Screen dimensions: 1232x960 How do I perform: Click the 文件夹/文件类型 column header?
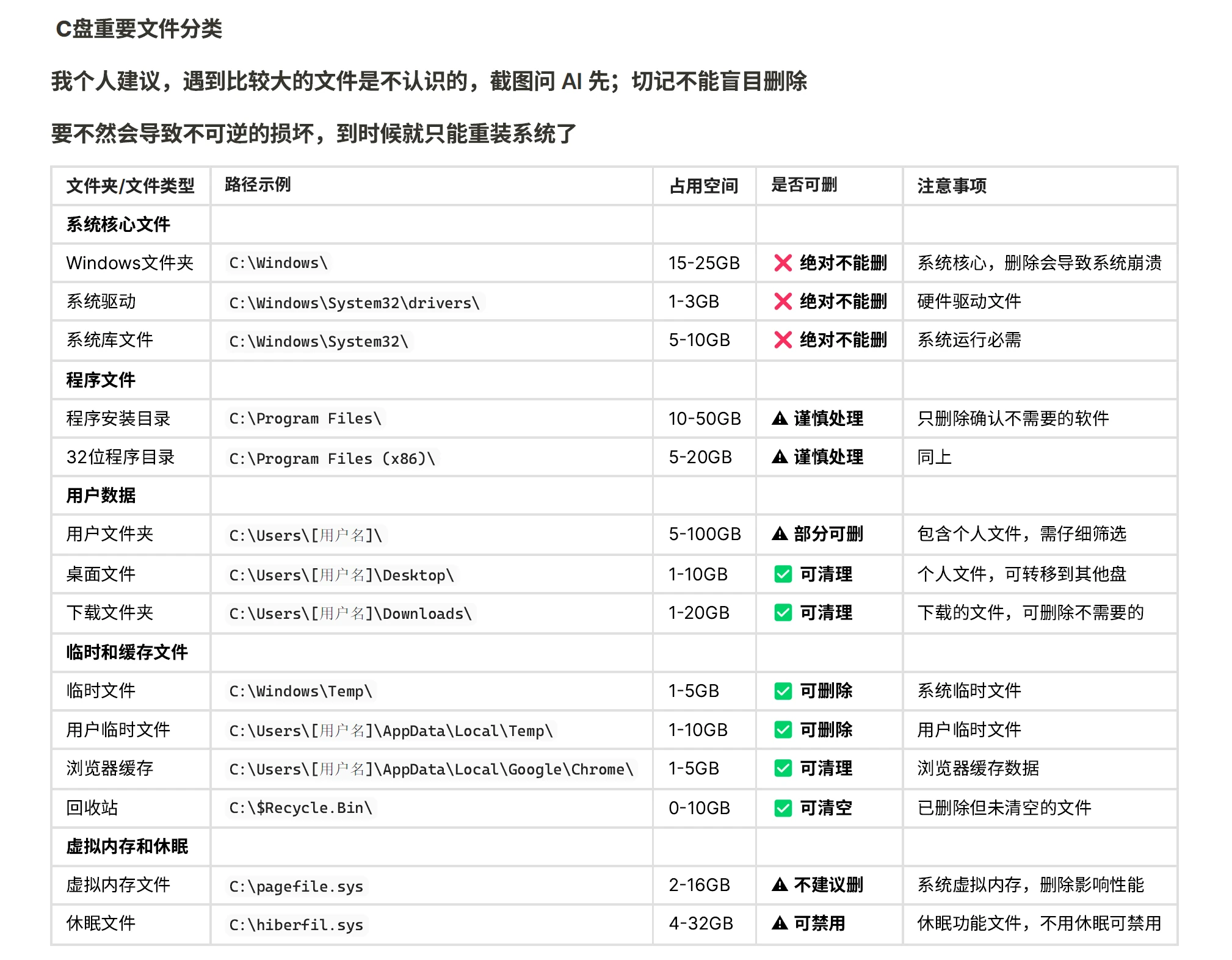130,186
